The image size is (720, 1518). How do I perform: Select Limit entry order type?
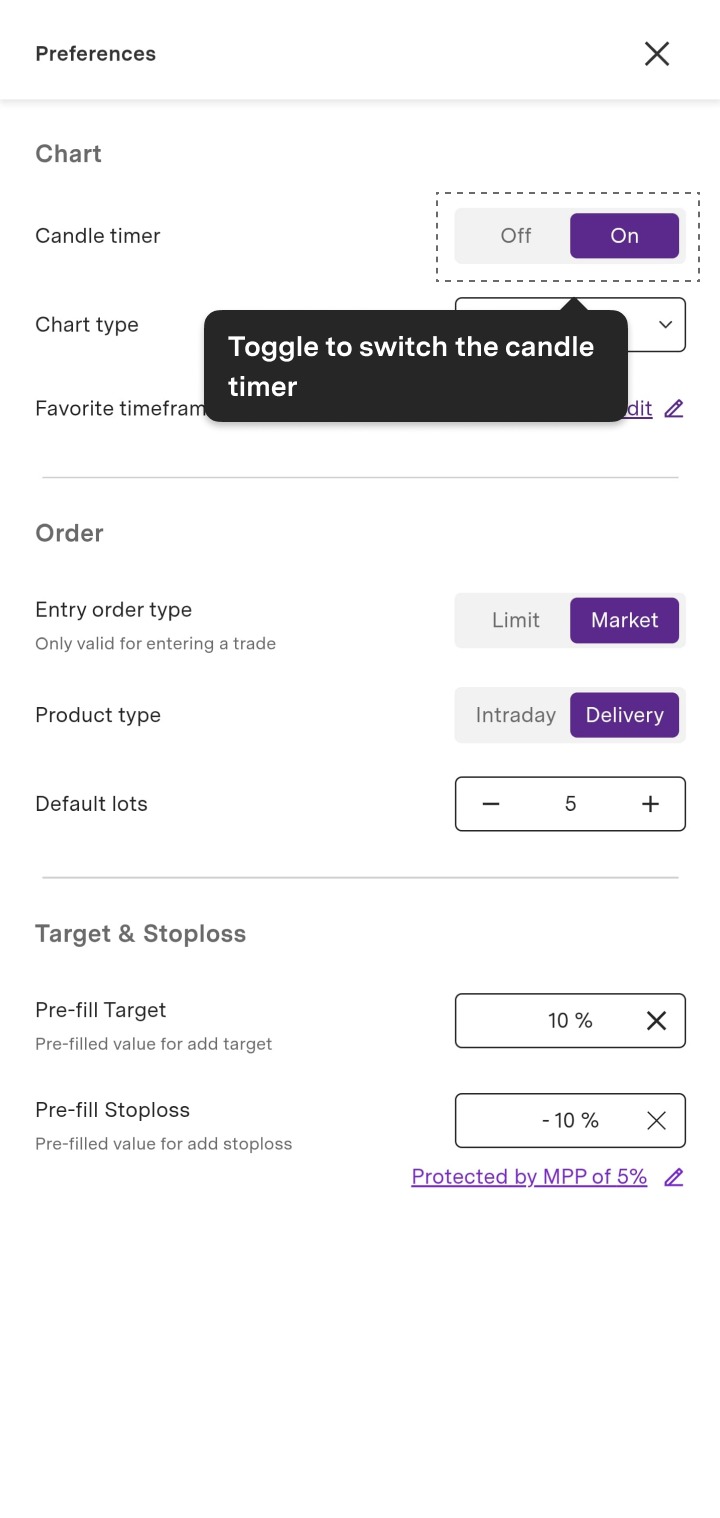pyautogui.click(x=516, y=620)
